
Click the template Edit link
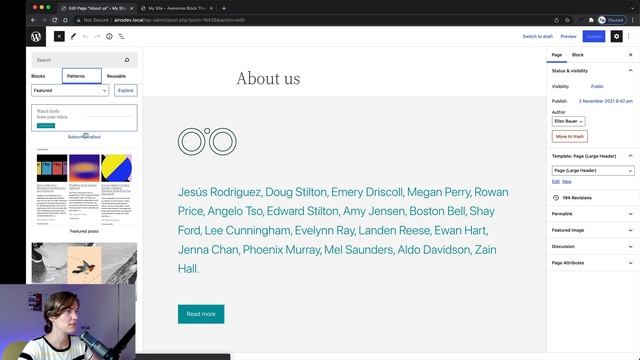pyautogui.click(x=556, y=182)
